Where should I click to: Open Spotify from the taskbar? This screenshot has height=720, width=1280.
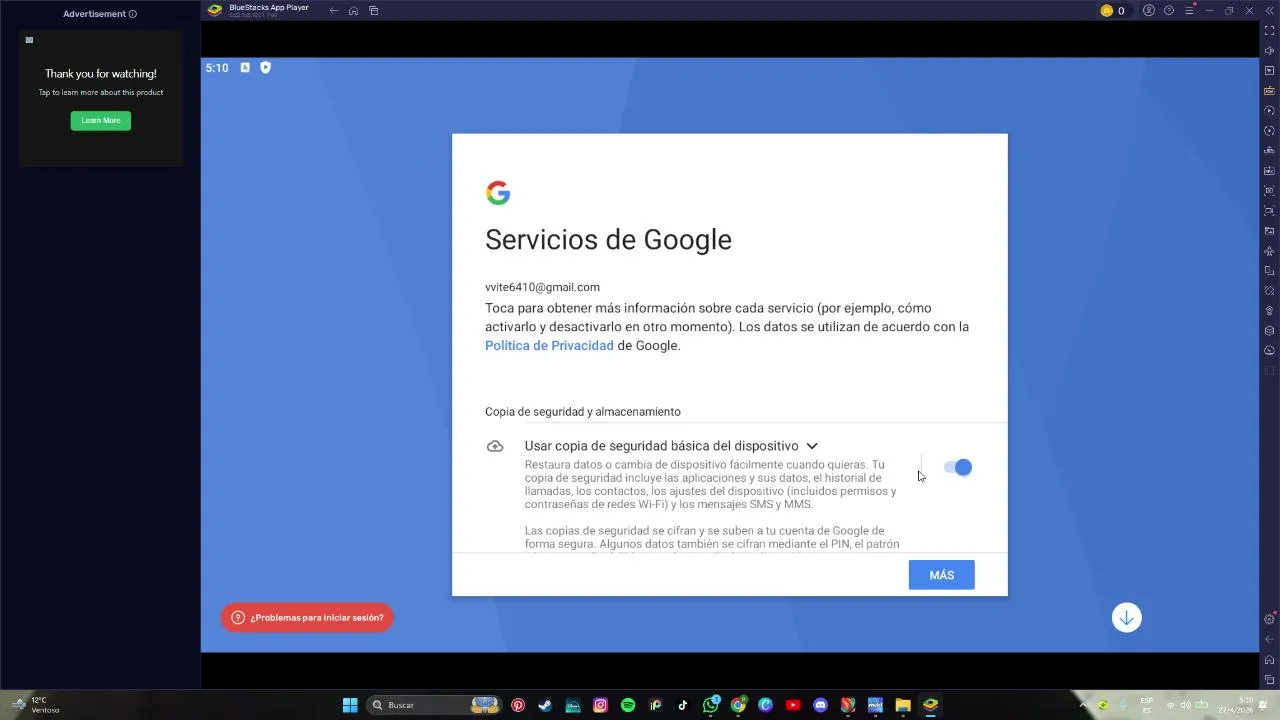(x=628, y=705)
